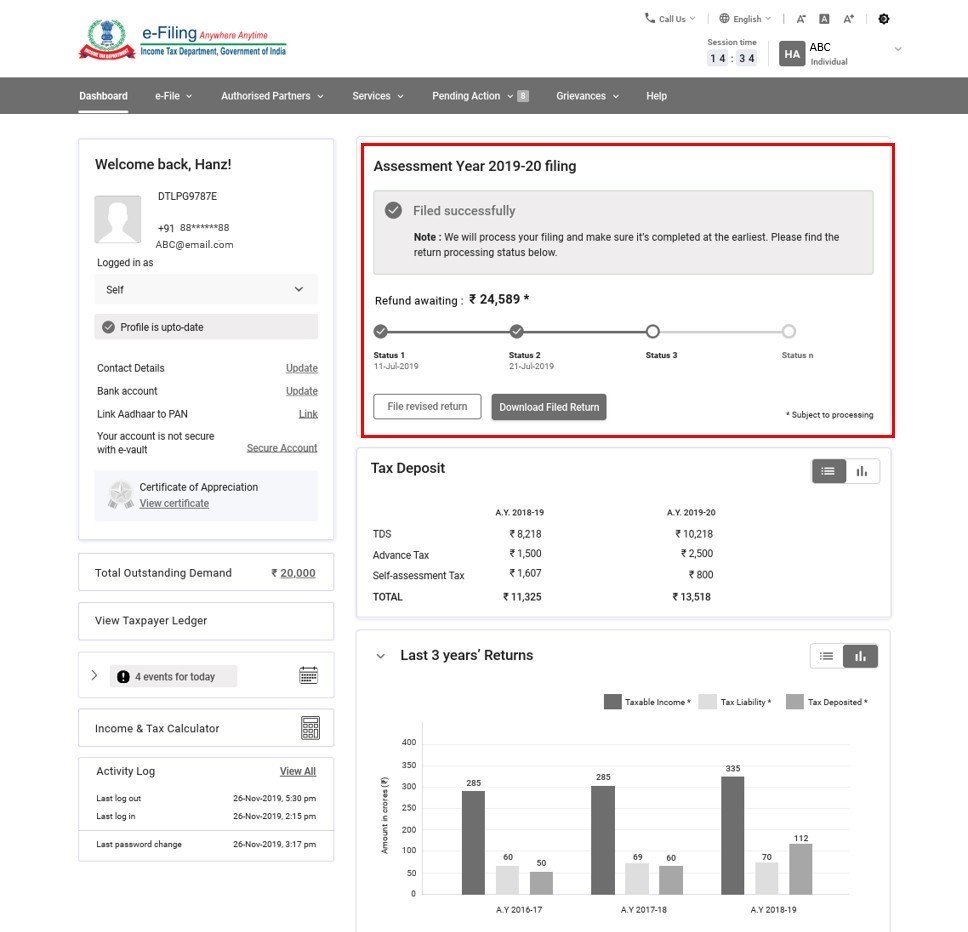Screen dimensions: 968x932
Task: Open the View Taxpayer Ledger panel
Action: (206, 621)
